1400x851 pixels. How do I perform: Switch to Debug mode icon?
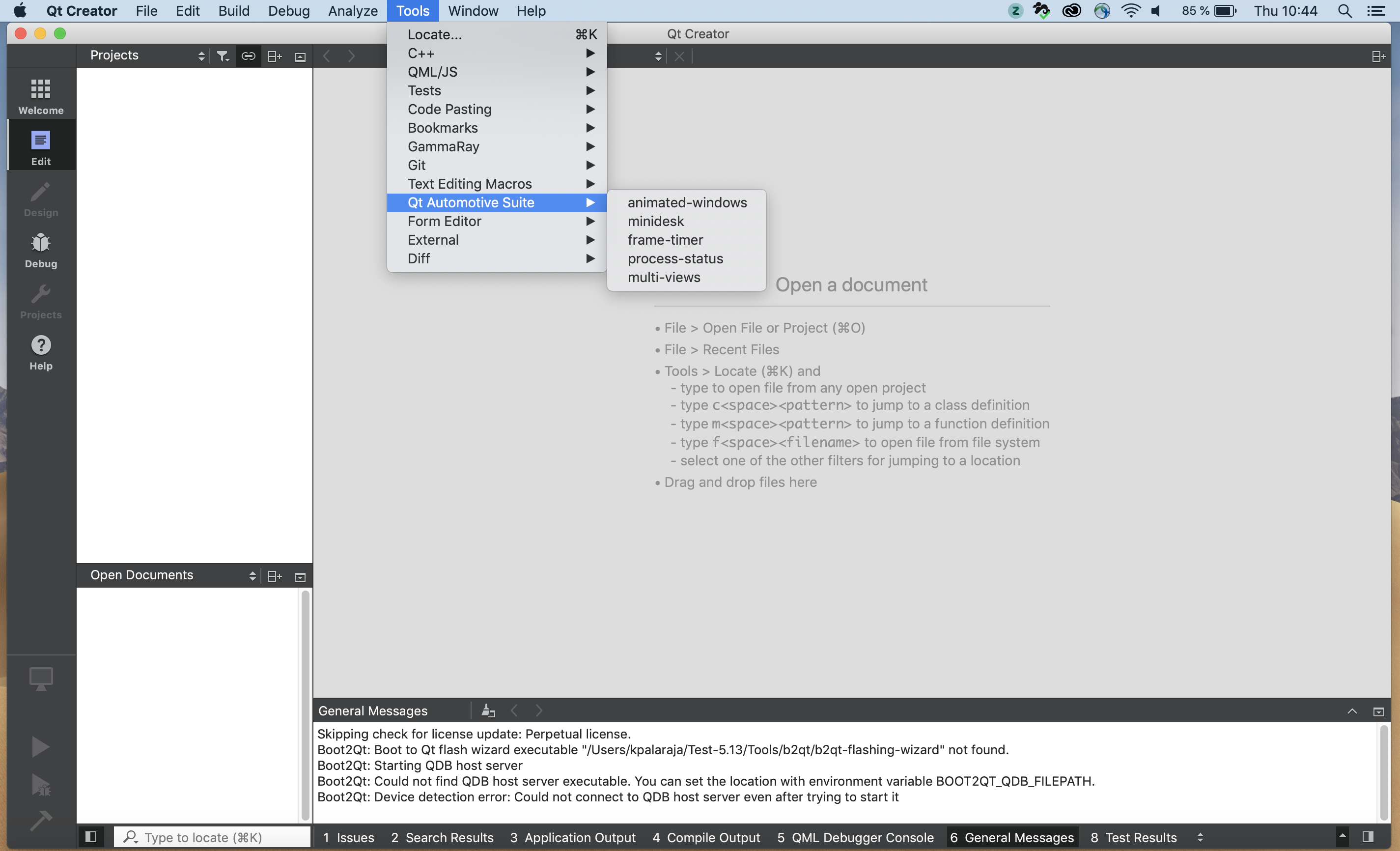click(x=40, y=251)
